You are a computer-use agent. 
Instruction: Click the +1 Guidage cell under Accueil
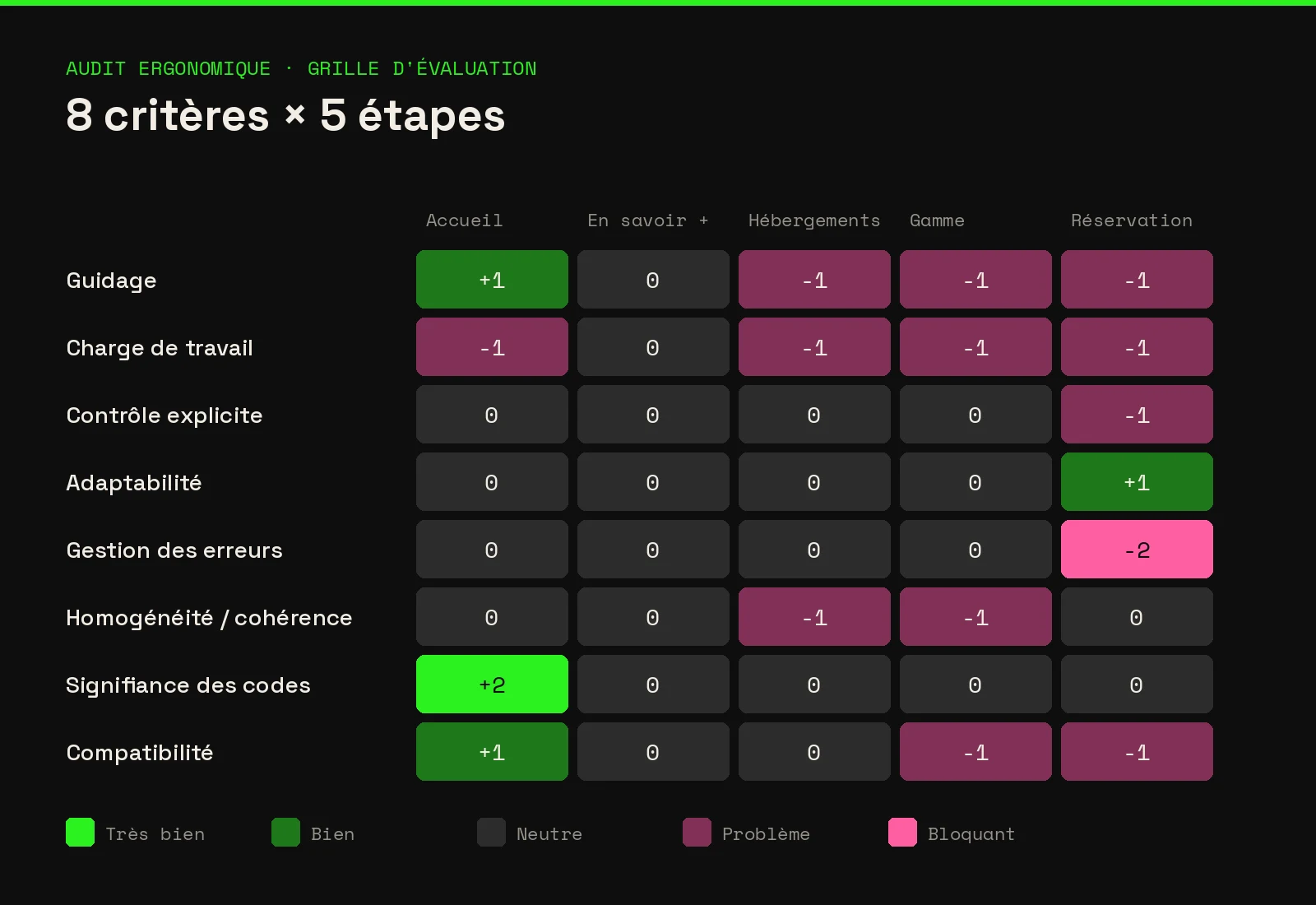click(492, 280)
